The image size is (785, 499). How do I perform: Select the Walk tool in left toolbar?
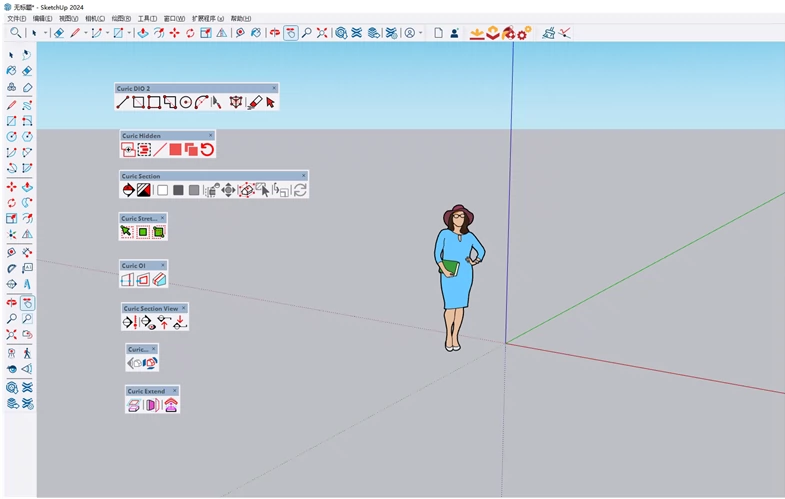27,353
